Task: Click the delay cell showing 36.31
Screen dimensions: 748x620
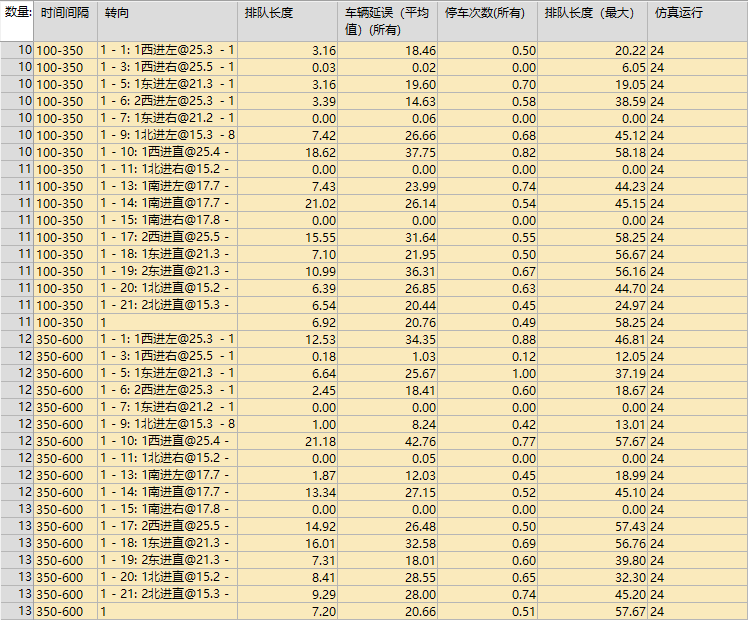Action: 388,271
